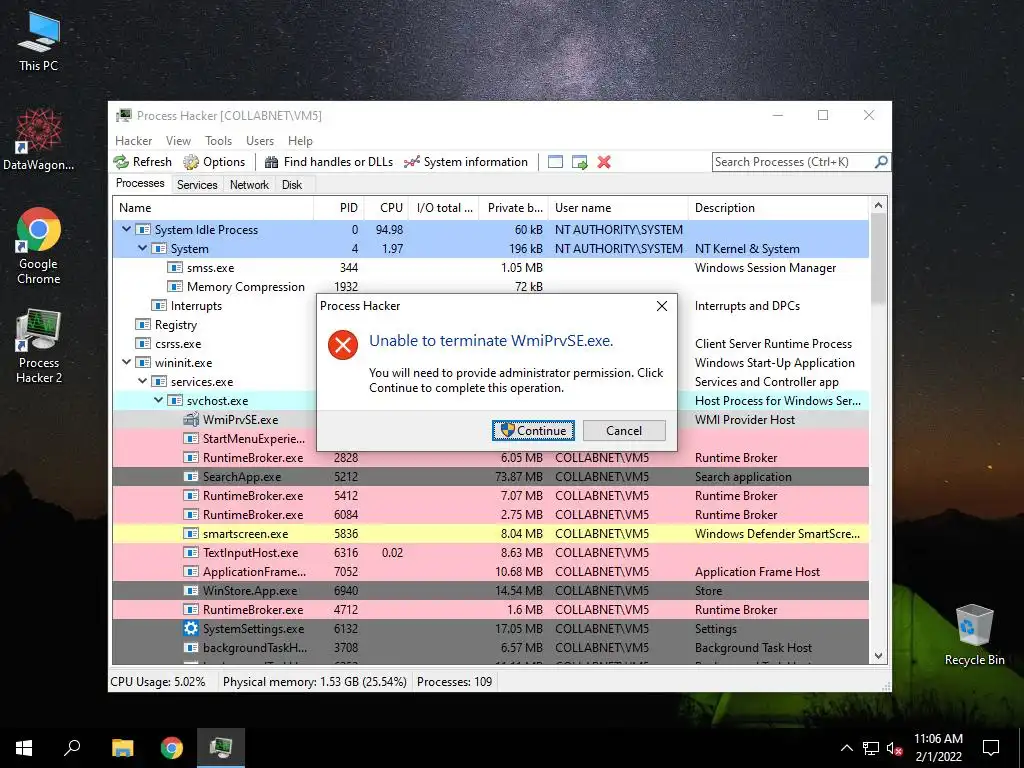Click the Memory Compression process icon
Screen dimensions: 1024x768
174,287
